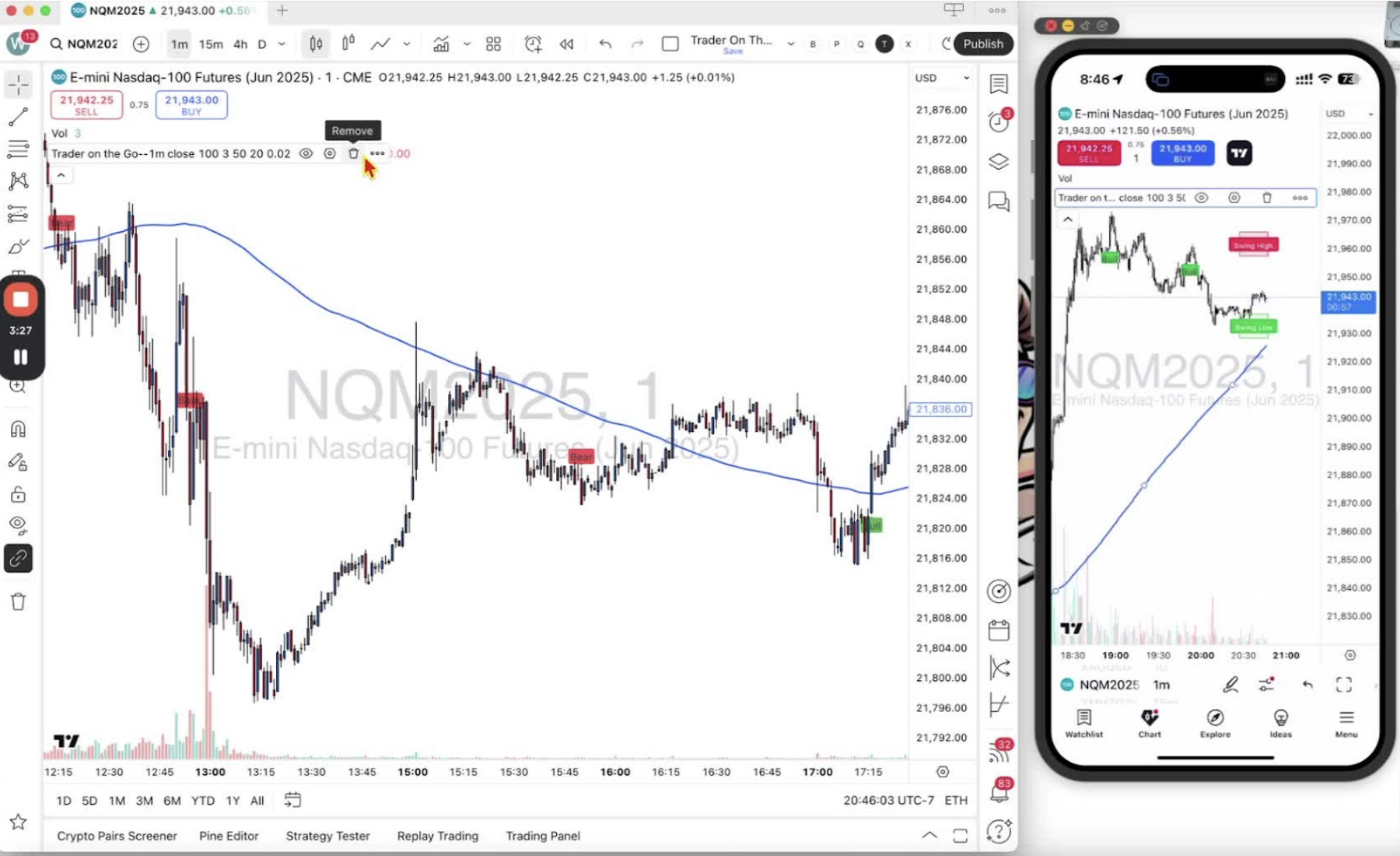
Task: Open Trader on the Go indicator settings
Action: pos(330,153)
